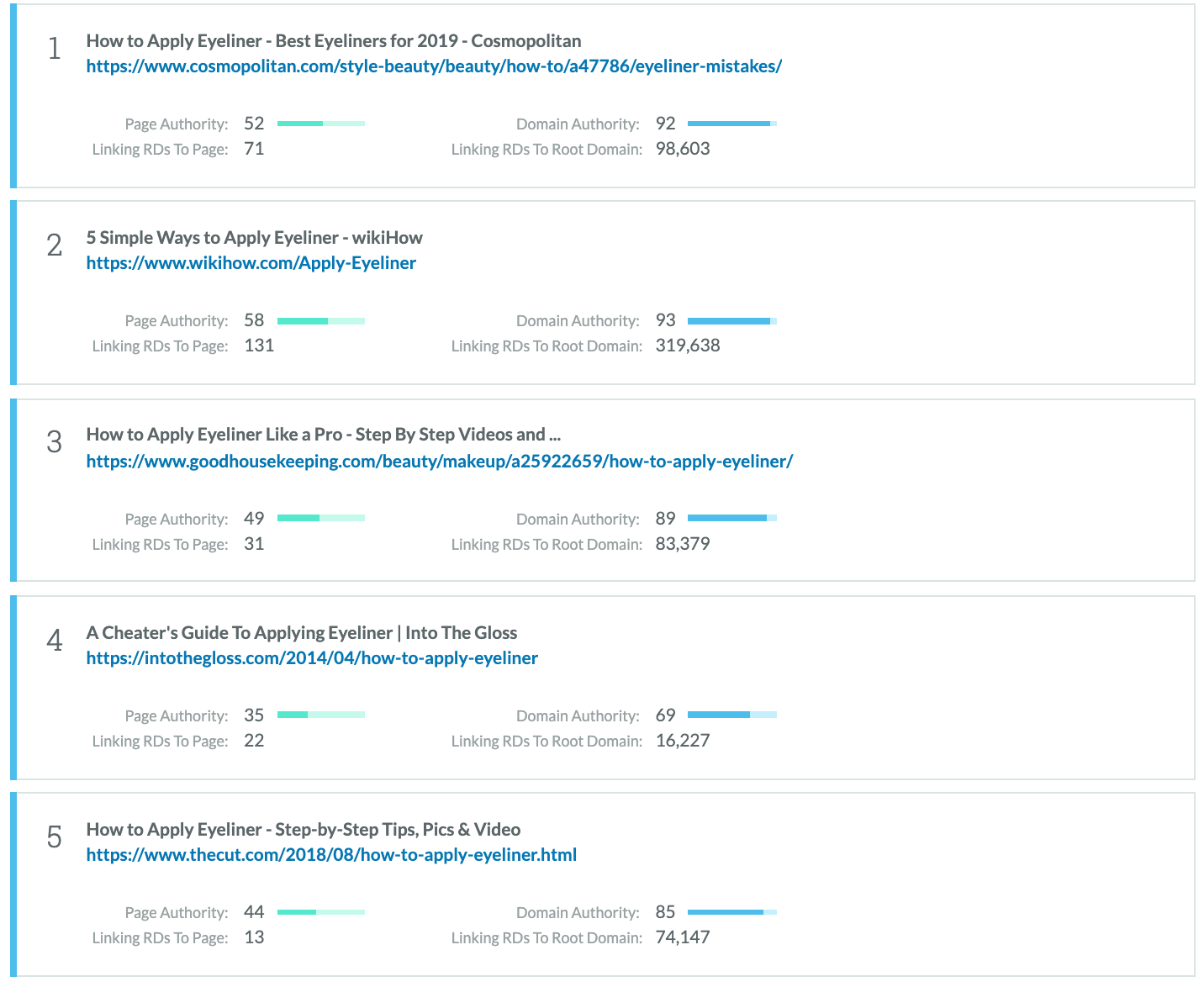Click the Page Authority value 52

(x=254, y=124)
